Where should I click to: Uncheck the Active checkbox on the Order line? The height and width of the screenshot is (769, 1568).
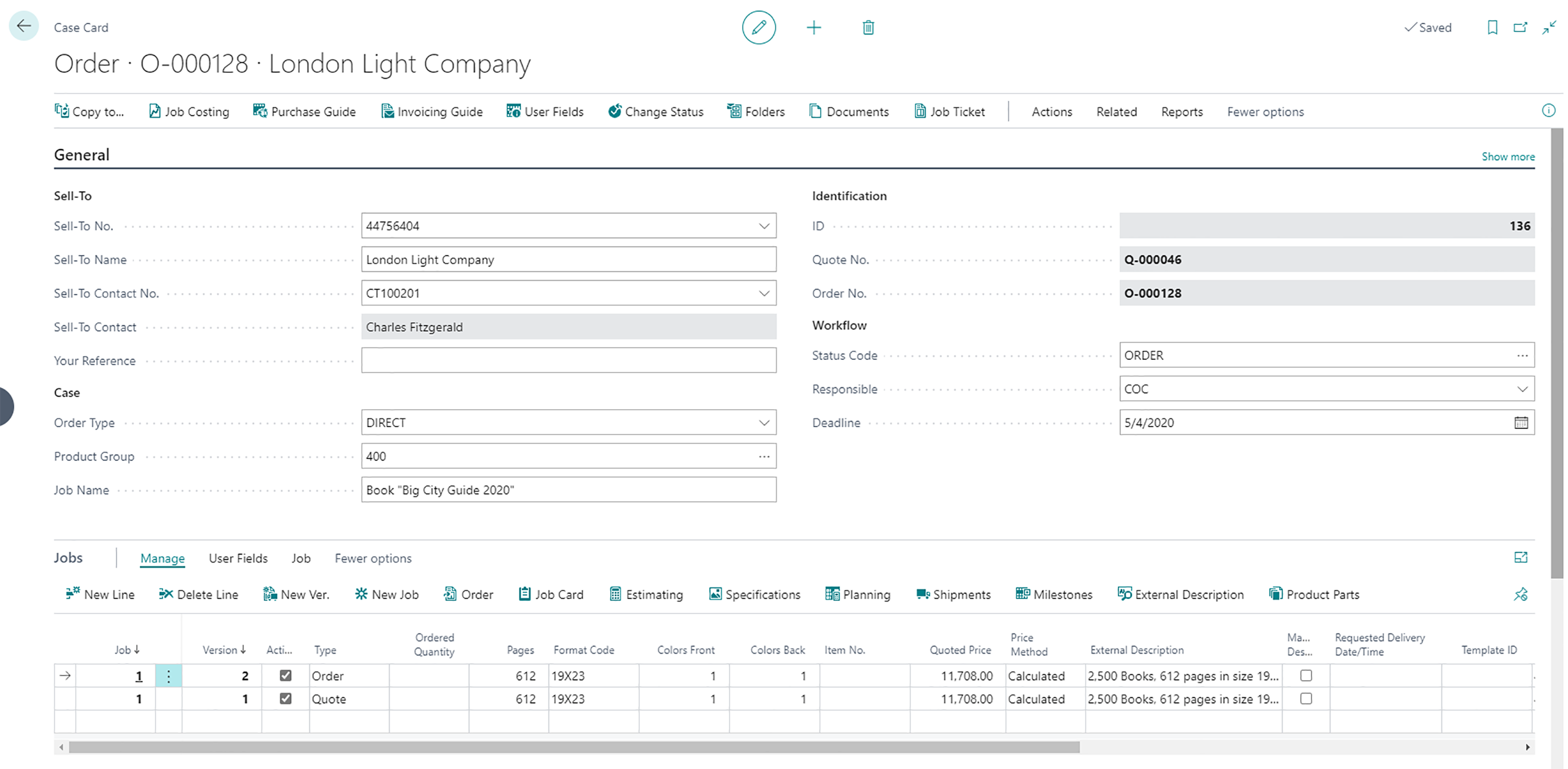point(285,675)
